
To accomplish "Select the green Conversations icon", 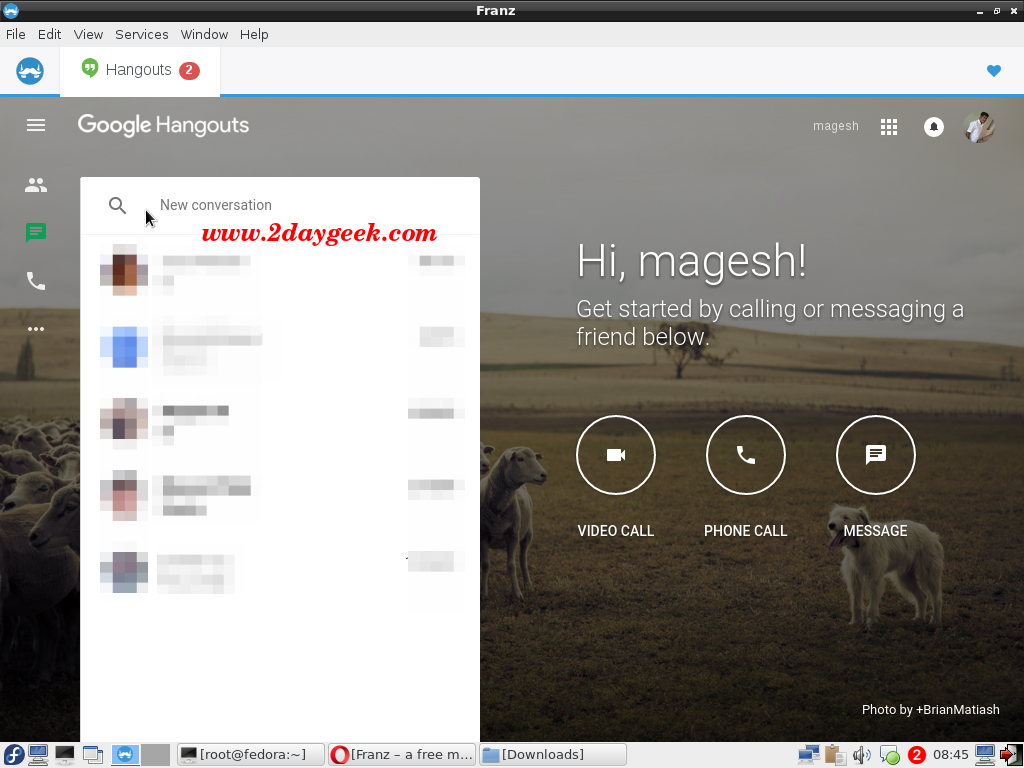I will [36, 232].
